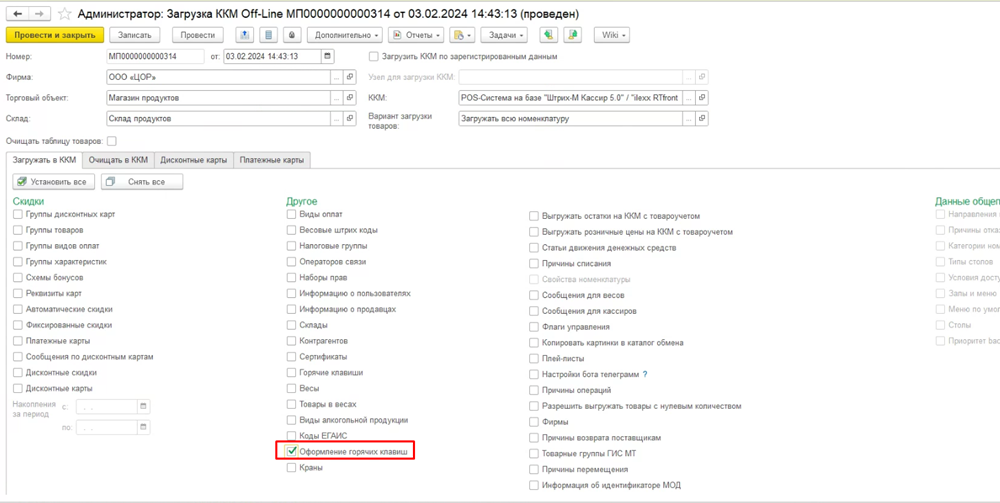Screen dimensions: 1000x503
Task: Open the Очищать в ККМ tab
Action: (118, 160)
